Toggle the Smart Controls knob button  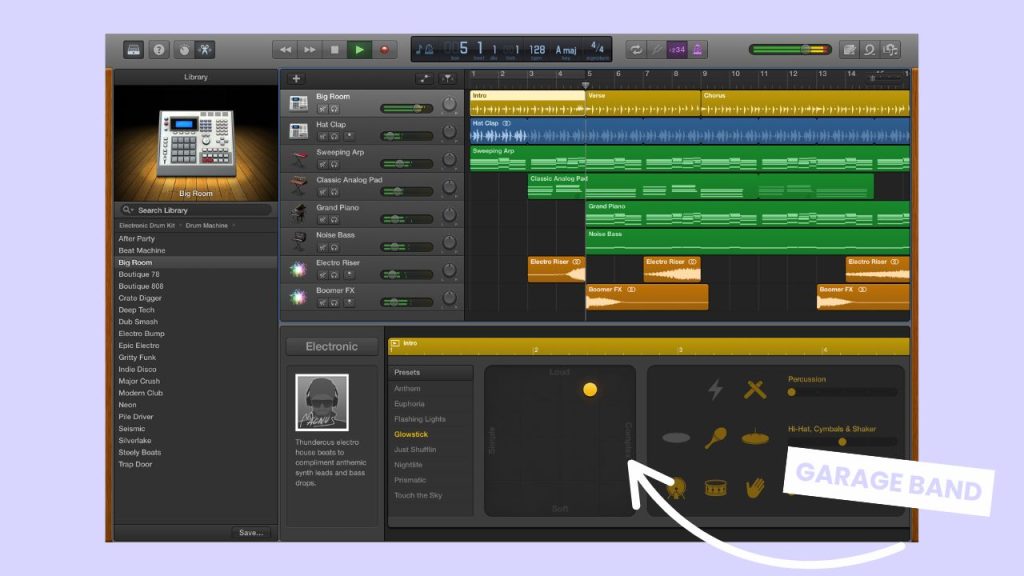[x=184, y=50]
